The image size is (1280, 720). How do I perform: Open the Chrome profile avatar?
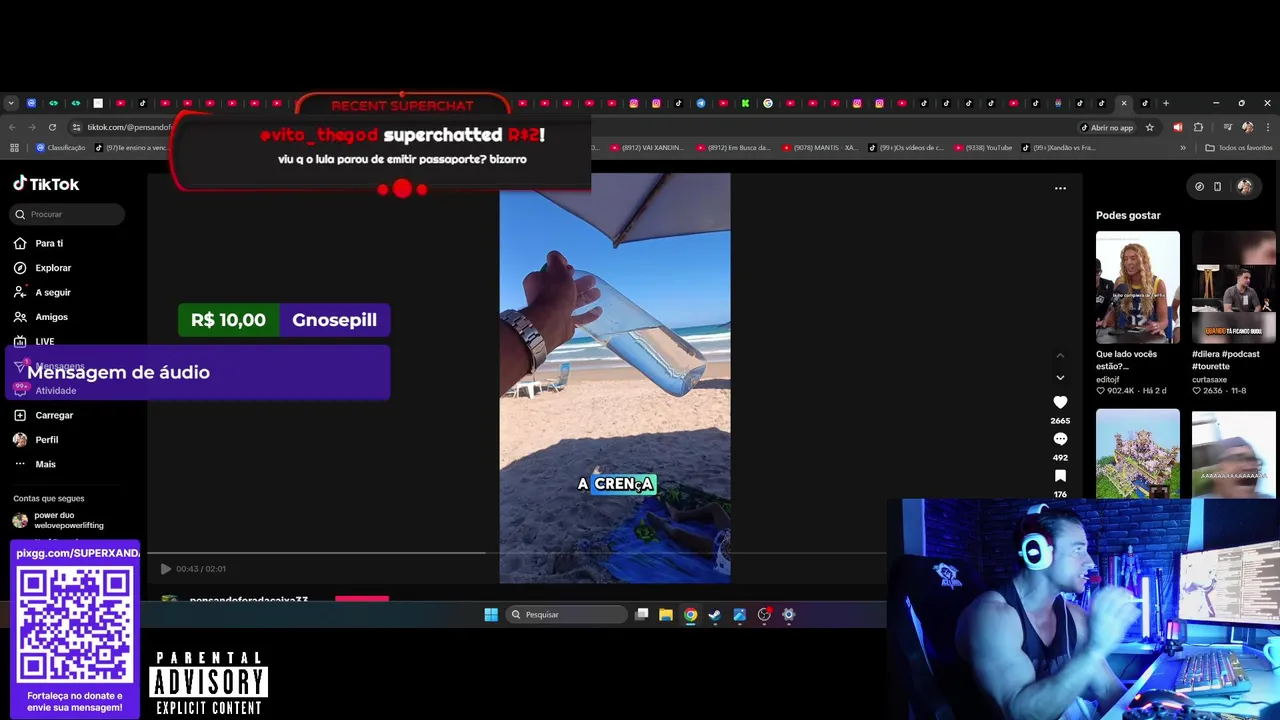[x=1247, y=127]
